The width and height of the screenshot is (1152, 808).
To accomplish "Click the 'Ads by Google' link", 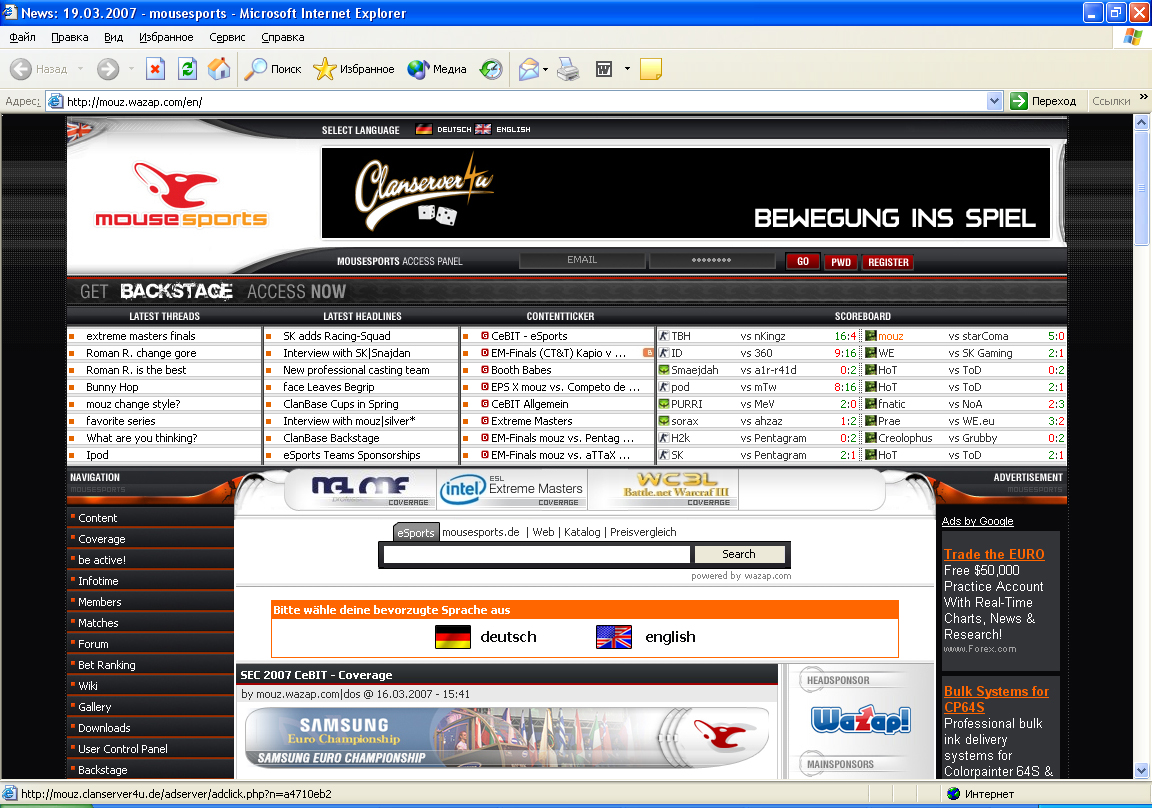I will [x=977, y=521].
